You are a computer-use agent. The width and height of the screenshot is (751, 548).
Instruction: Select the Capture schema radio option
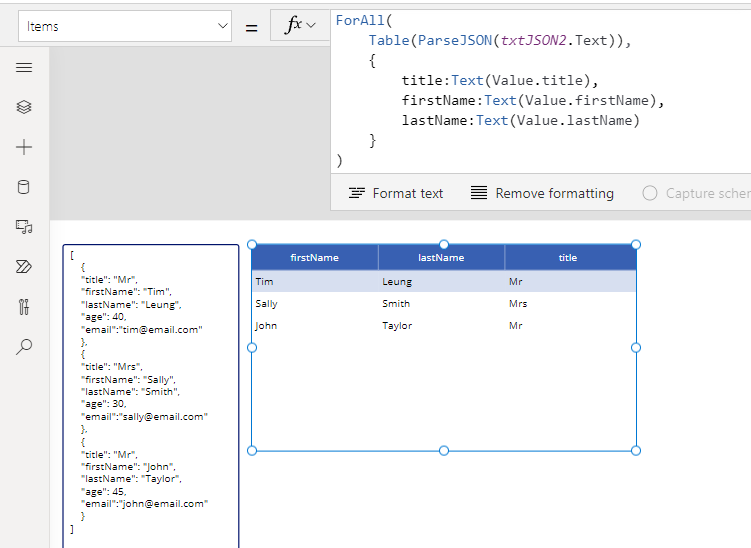tap(651, 193)
